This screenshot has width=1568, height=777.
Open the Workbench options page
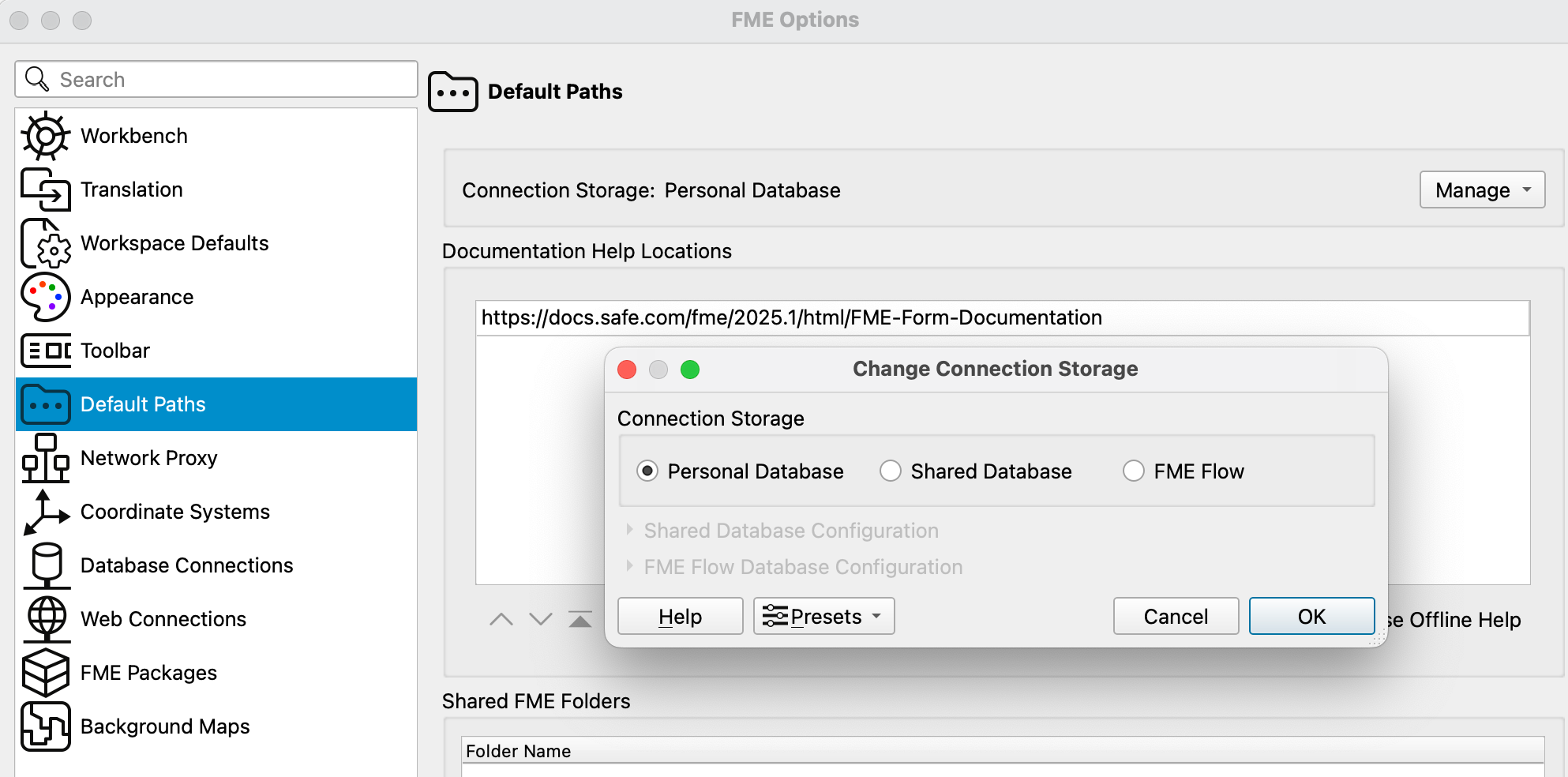coord(216,136)
